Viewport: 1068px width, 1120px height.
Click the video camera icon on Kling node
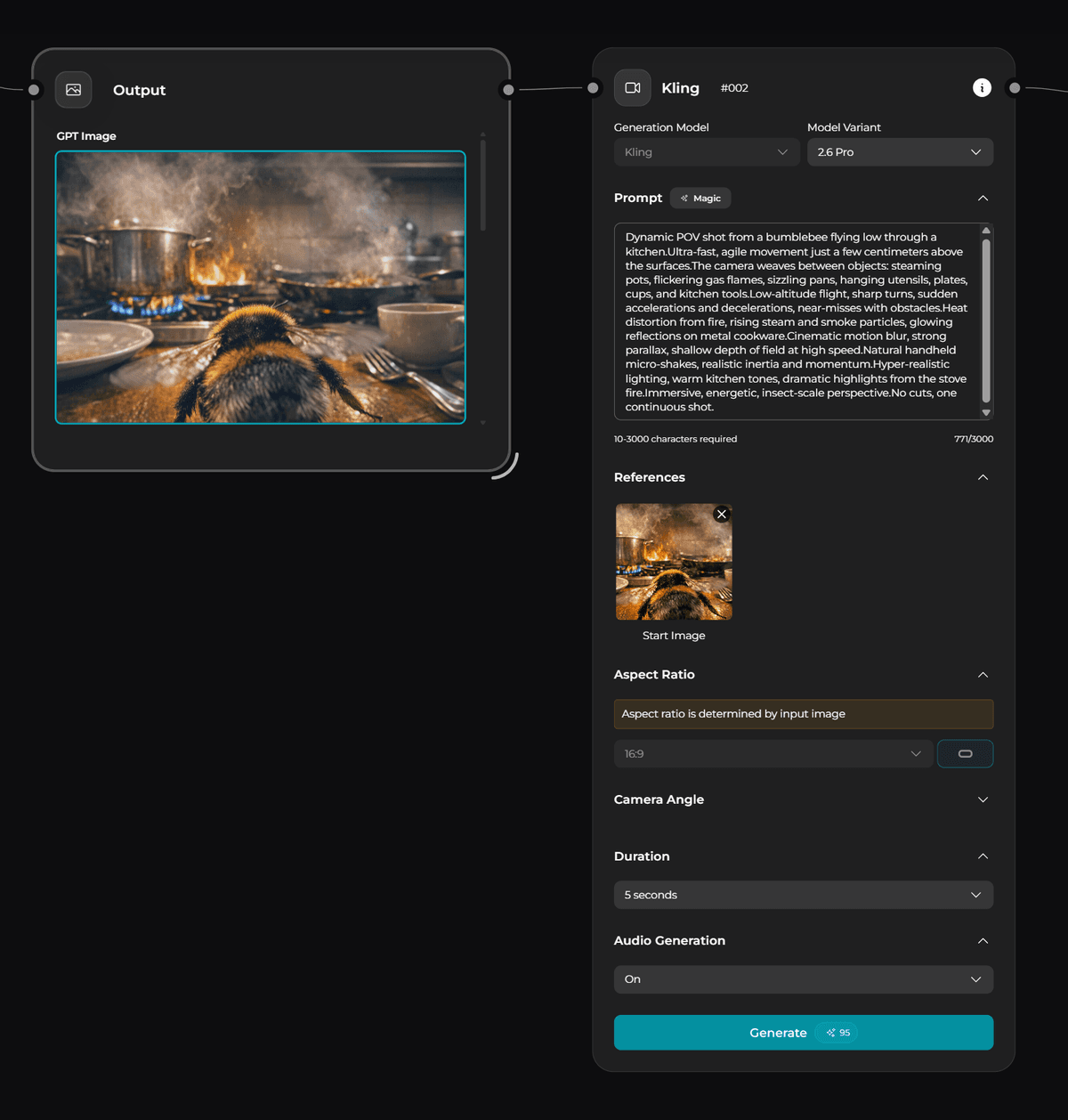click(633, 88)
